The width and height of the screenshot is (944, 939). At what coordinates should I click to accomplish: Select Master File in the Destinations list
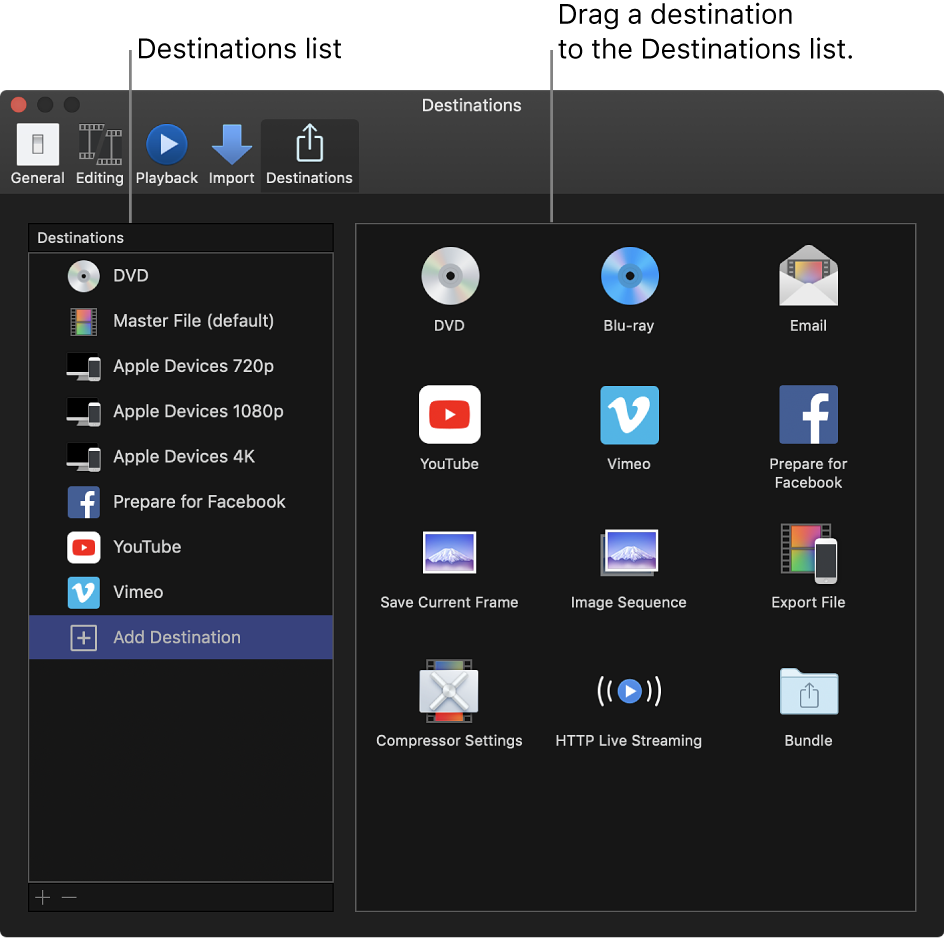(x=190, y=321)
